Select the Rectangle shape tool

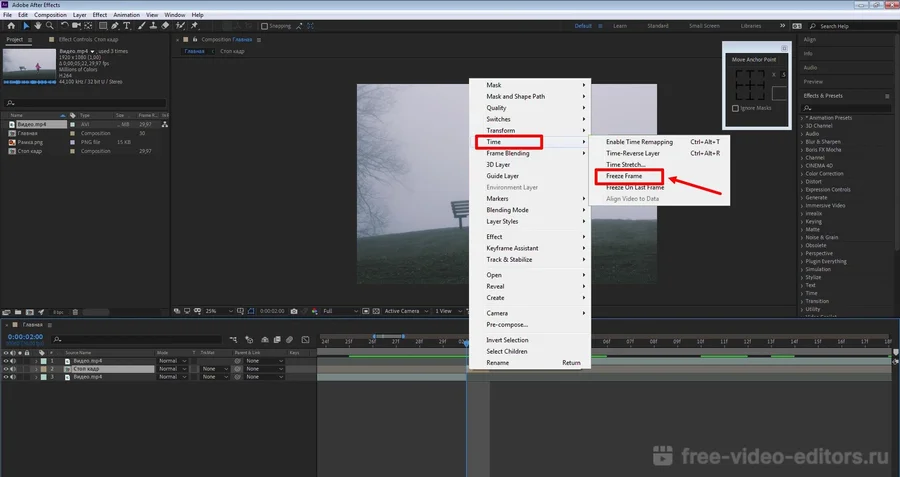coord(103,26)
